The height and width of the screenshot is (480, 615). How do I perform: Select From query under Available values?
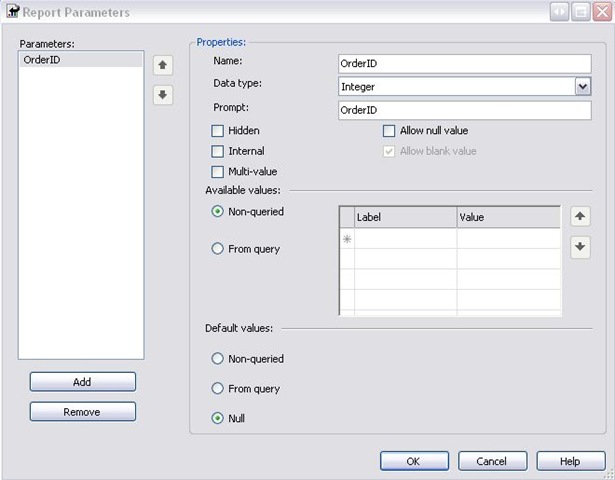(x=217, y=249)
